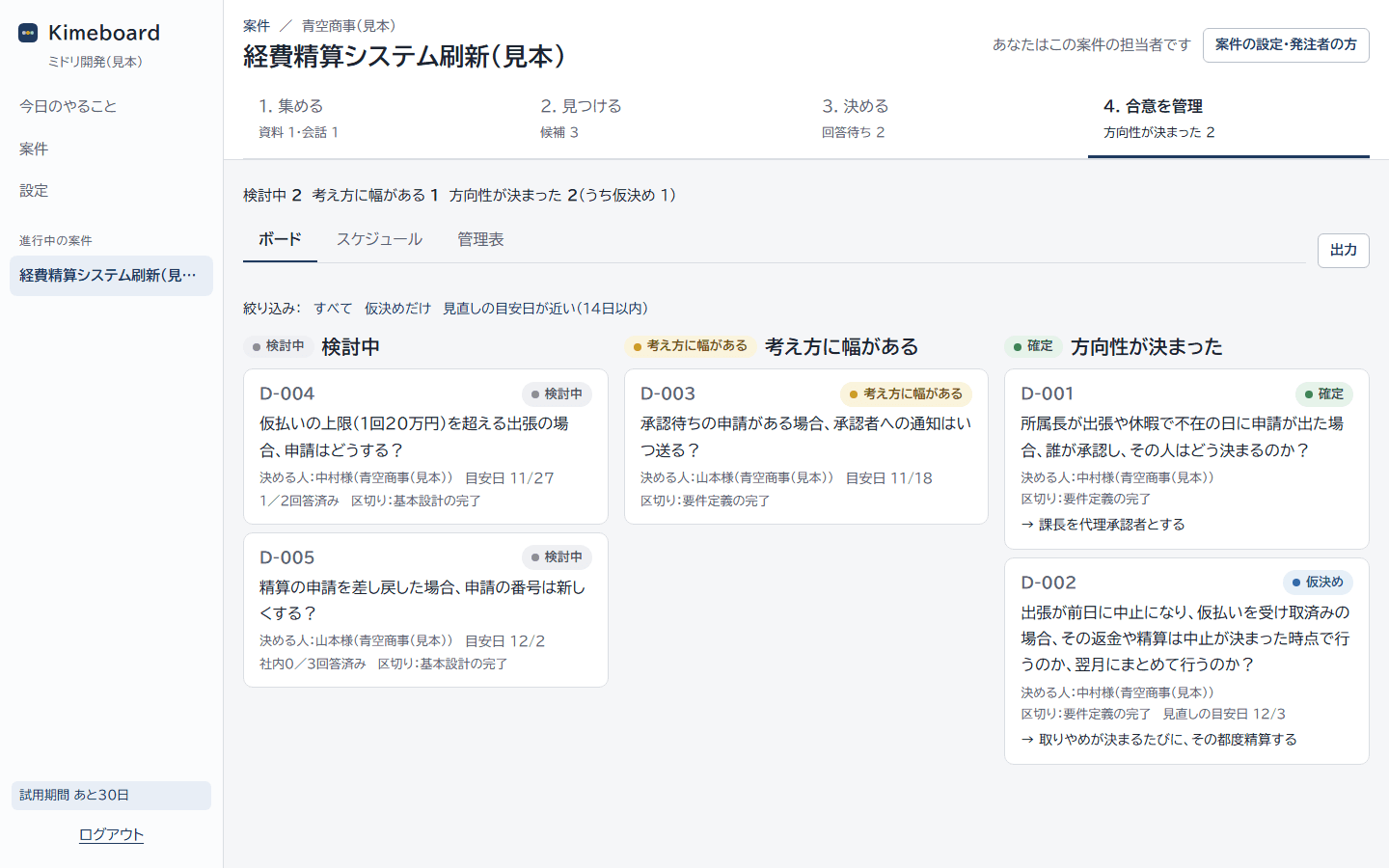Switch to the 管理表 tab

[x=480, y=240]
